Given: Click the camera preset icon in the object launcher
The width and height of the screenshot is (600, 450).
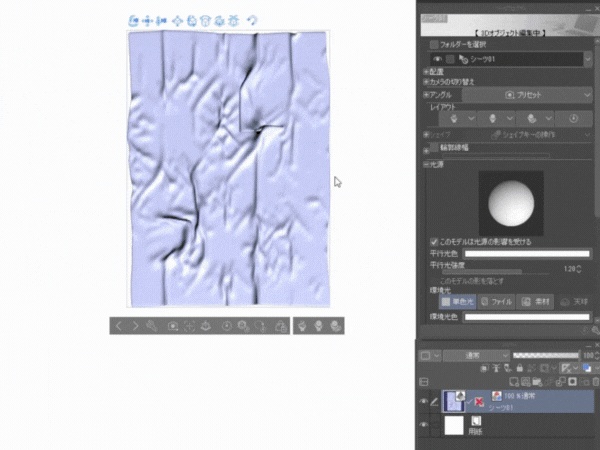Looking at the screenshot, I should pos(173,326).
